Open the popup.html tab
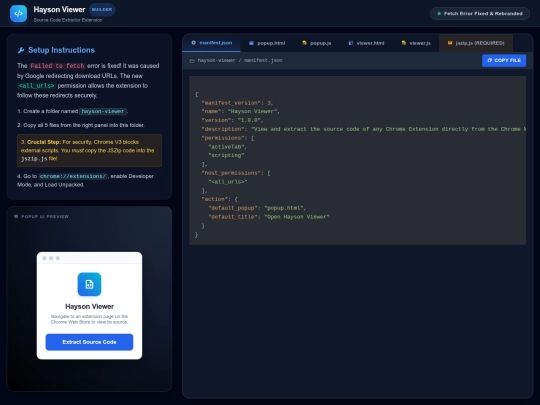 pyautogui.click(x=267, y=43)
